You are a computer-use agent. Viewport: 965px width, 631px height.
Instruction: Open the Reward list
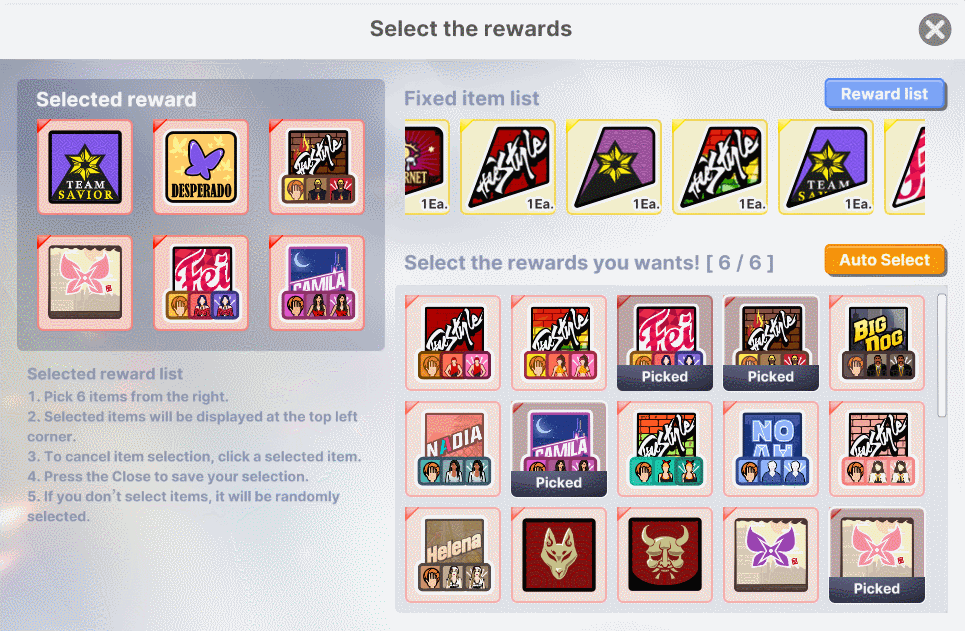[x=884, y=94]
